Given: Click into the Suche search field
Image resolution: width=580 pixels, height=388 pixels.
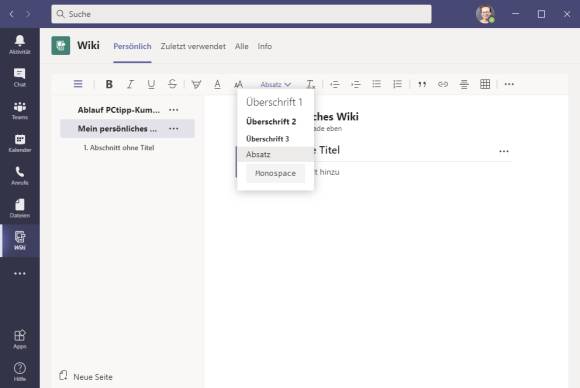Looking at the screenshot, I should pos(241,14).
